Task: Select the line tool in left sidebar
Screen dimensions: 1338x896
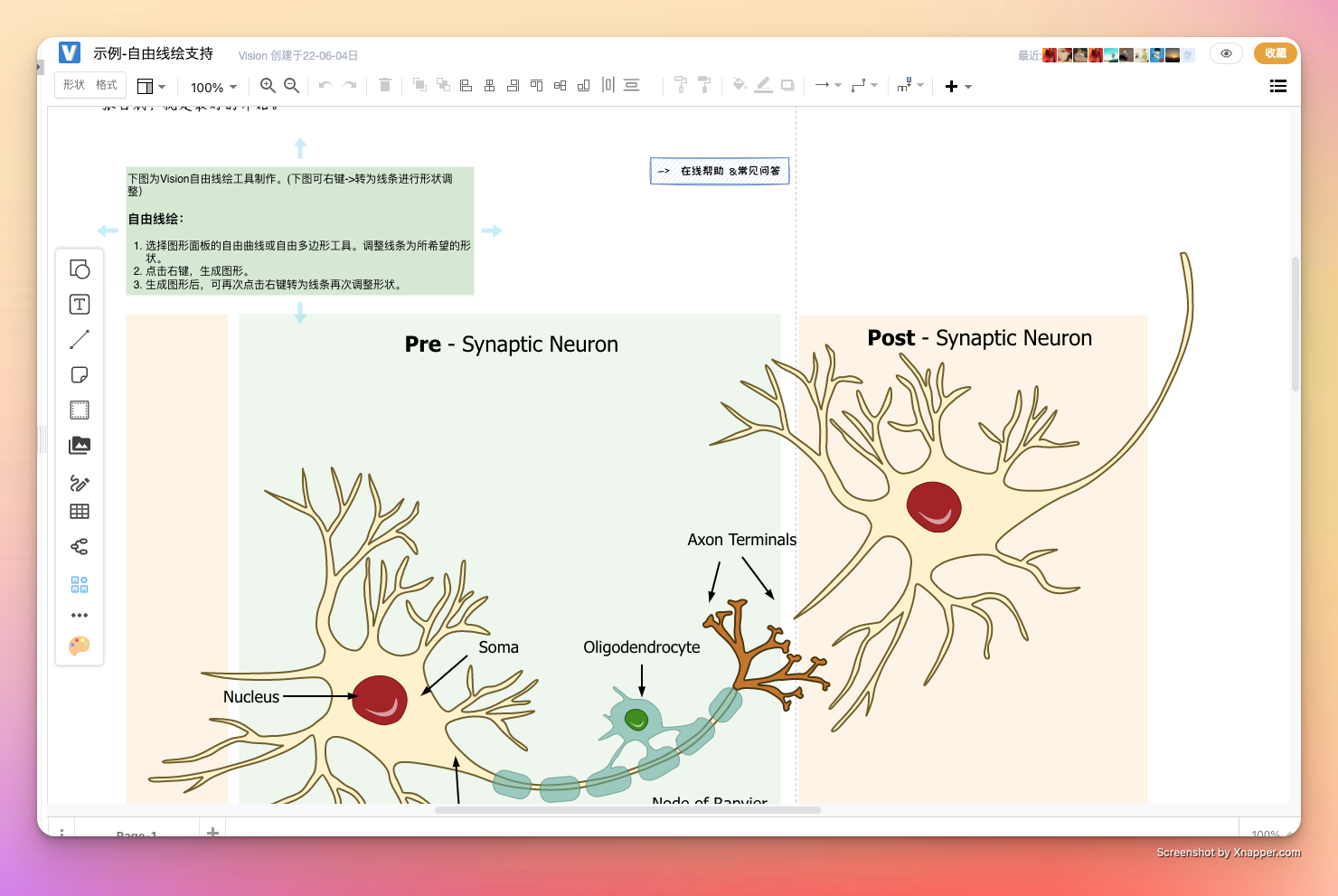Action: pos(80,339)
